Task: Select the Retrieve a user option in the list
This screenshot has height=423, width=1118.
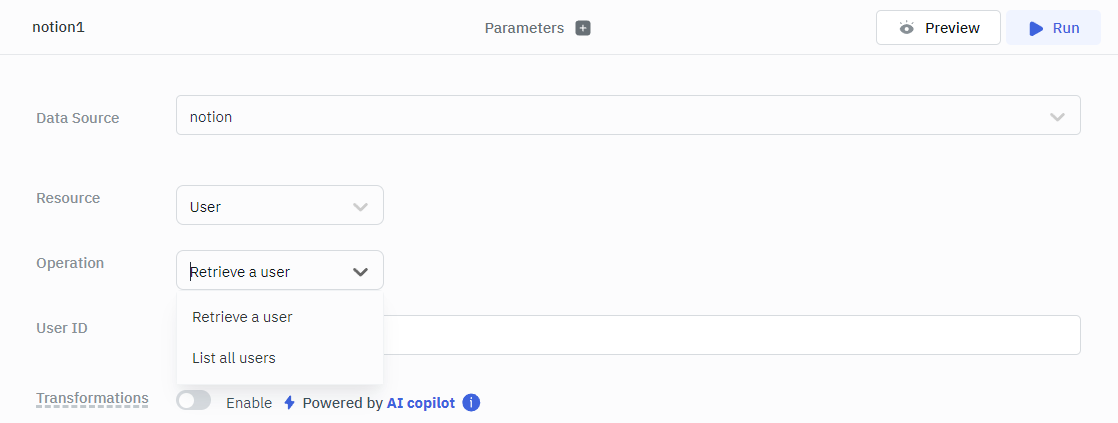Action: 242,317
